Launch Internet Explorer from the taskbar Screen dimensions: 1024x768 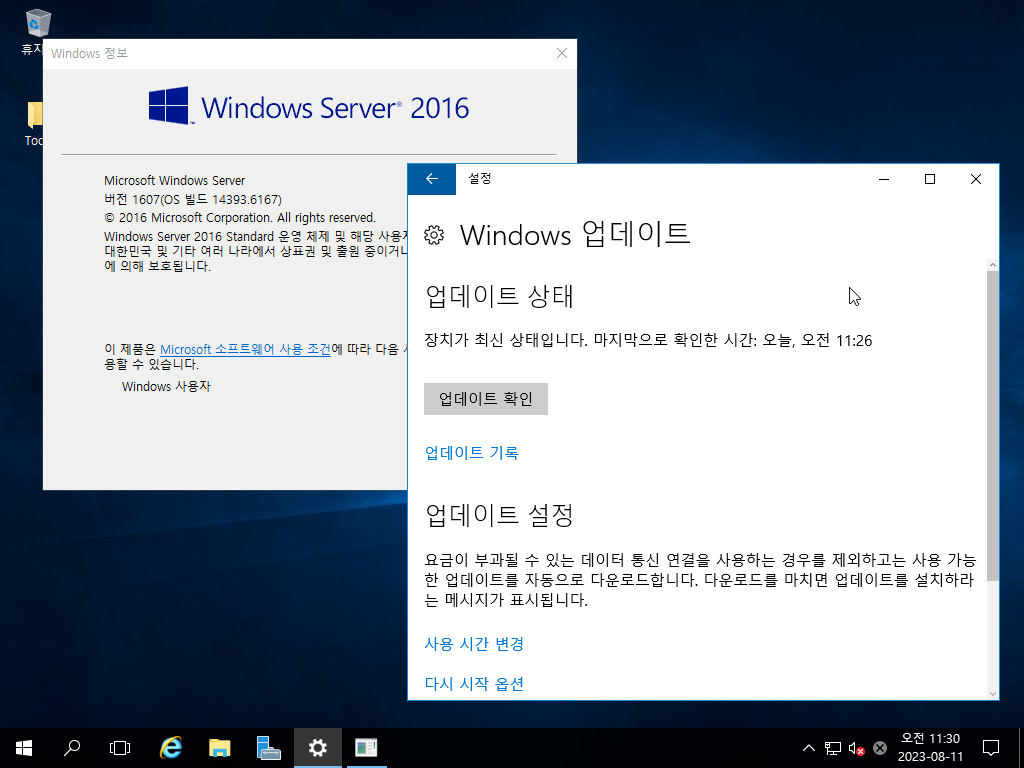coord(171,748)
